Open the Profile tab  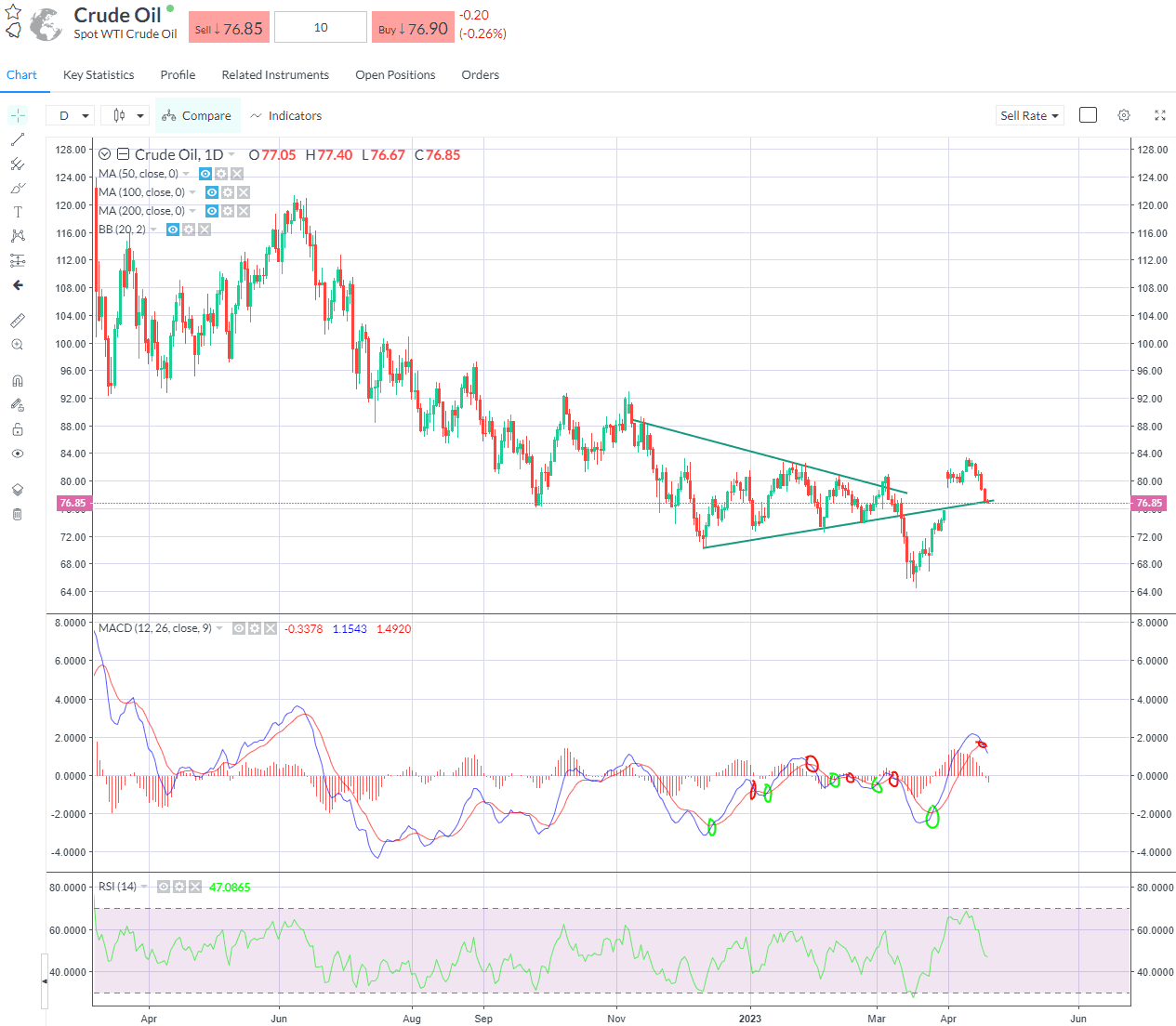coord(178,75)
